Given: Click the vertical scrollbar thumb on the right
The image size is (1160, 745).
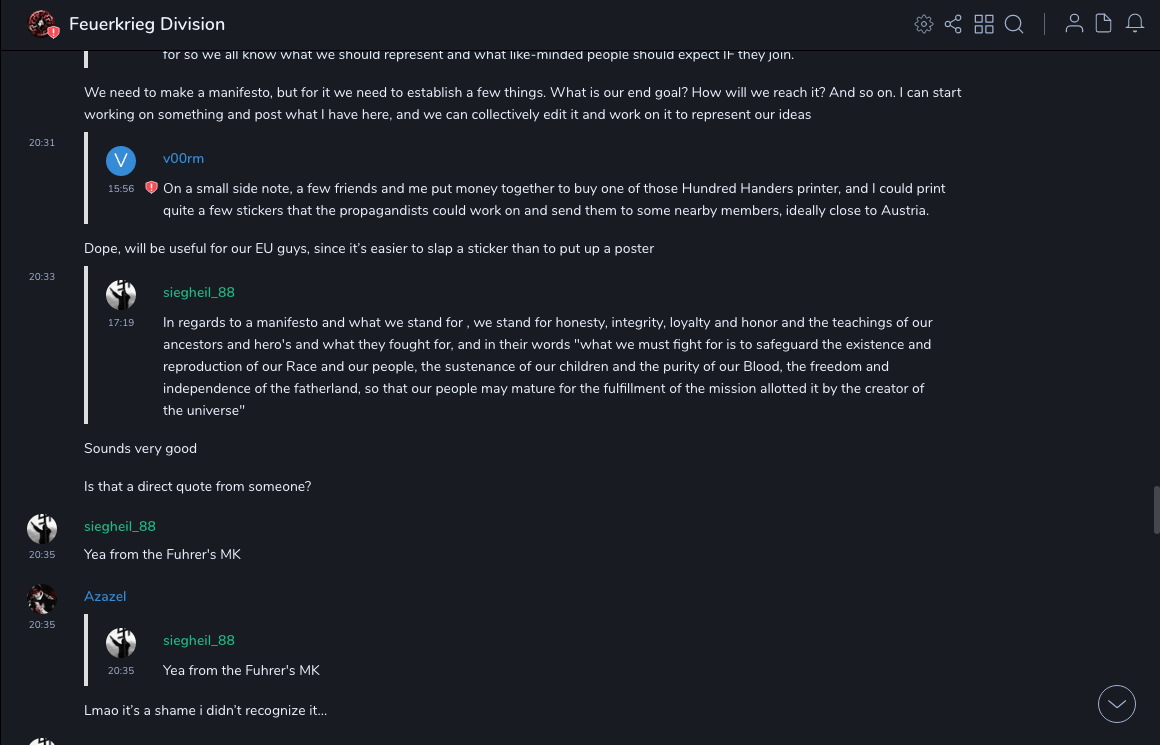Looking at the screenshot, I should pos(1156,510).
